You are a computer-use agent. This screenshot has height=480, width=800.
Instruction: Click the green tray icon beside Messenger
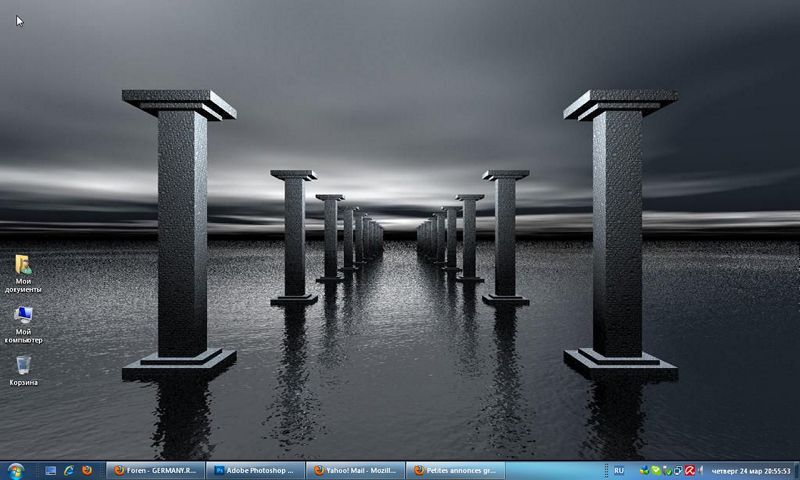coord(656,470)
